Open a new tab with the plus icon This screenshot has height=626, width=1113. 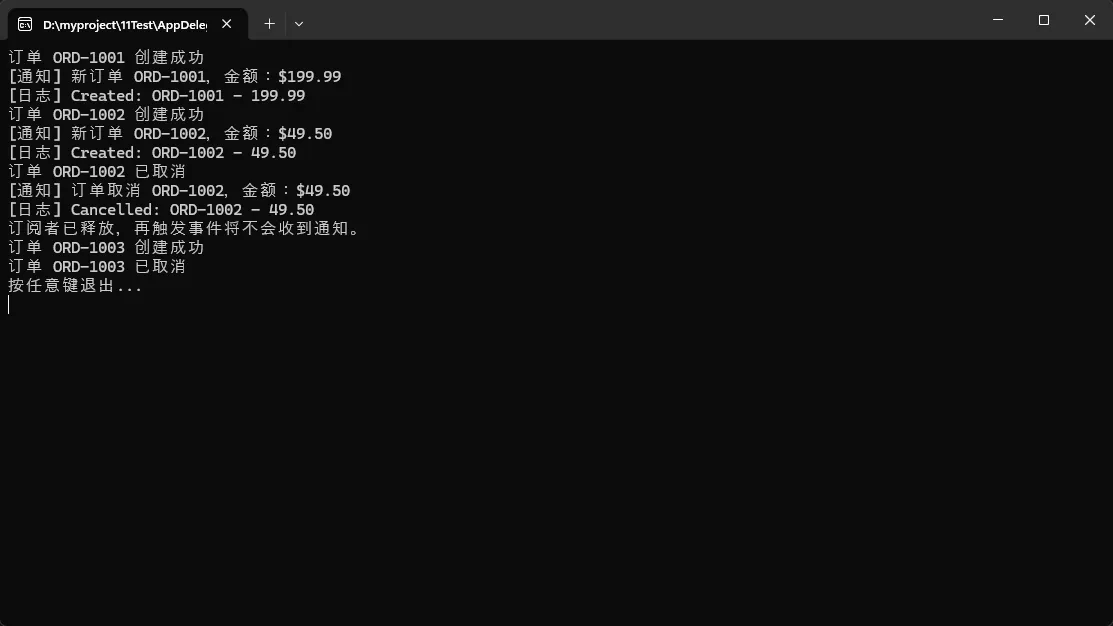point(269,24)
